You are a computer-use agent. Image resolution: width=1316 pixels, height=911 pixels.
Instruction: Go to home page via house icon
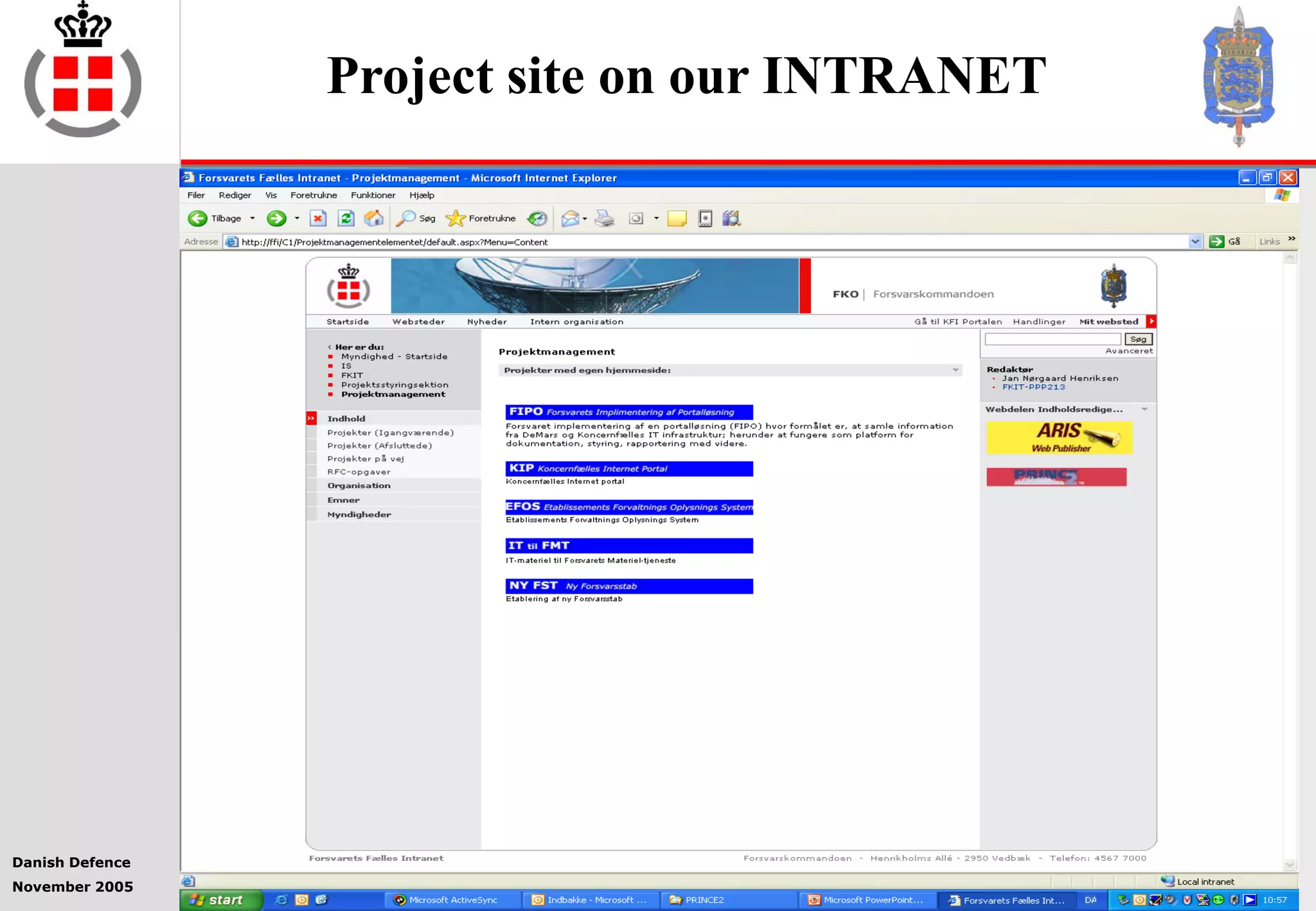tap(373, 218)
